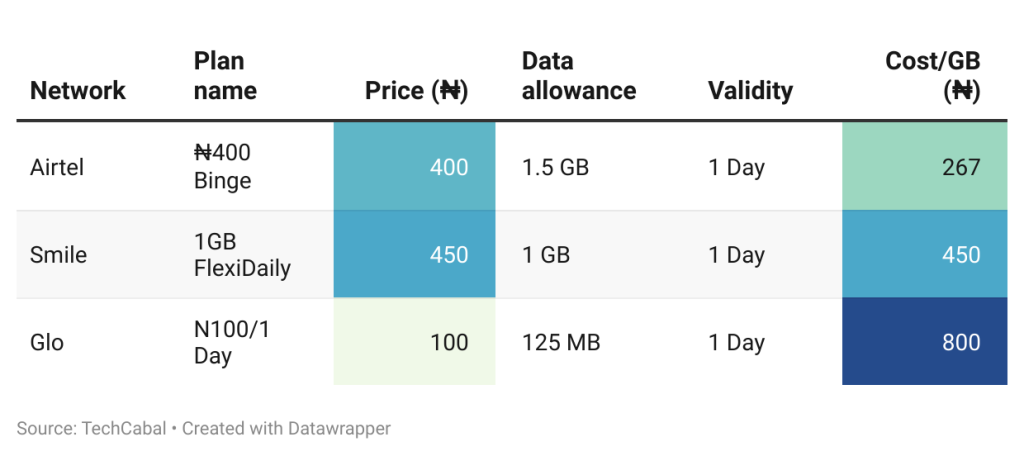
Task: Open the Created with Datawrapper link
Action: [x=286, y=428]
